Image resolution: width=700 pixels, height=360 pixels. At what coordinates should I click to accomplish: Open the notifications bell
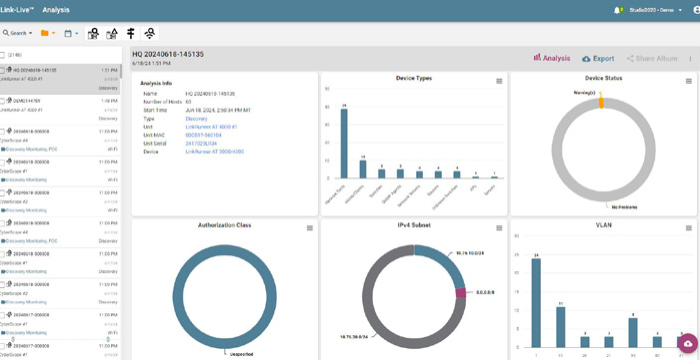point(617,10)
